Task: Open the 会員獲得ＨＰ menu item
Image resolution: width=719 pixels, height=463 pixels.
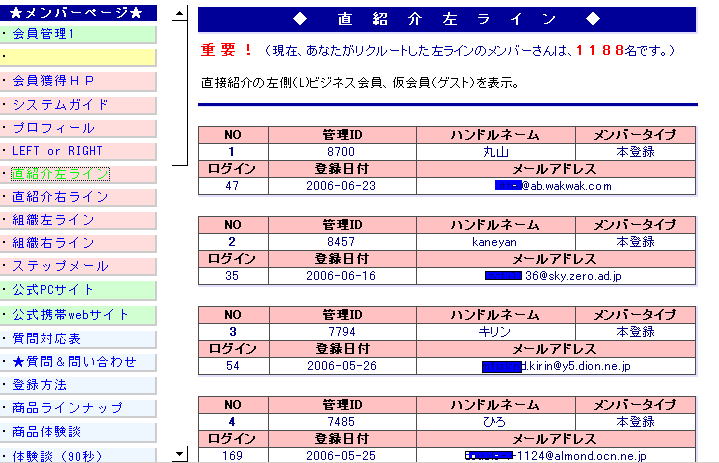Action: [53, 80]
